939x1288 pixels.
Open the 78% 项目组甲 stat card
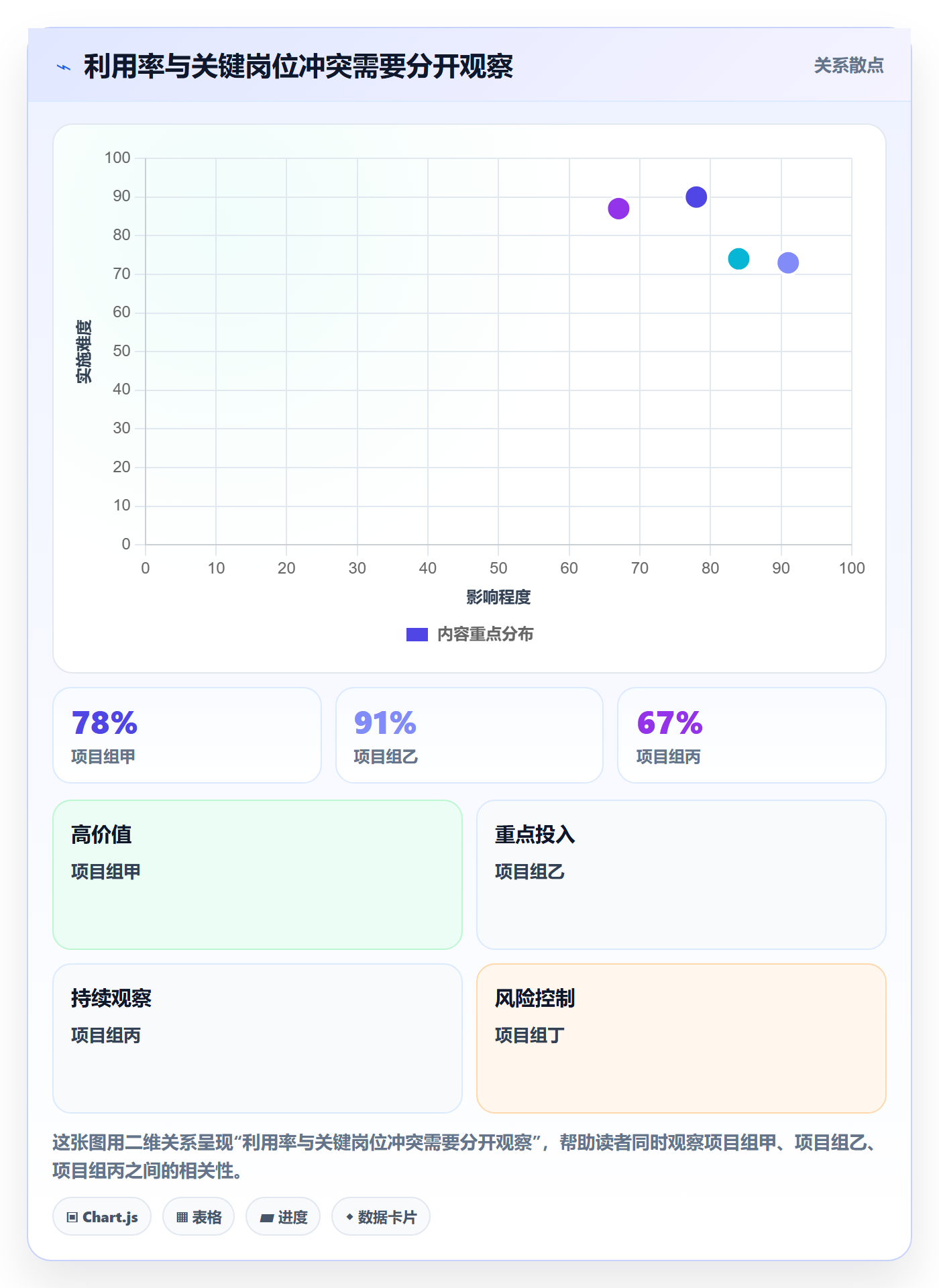point(187,735)
